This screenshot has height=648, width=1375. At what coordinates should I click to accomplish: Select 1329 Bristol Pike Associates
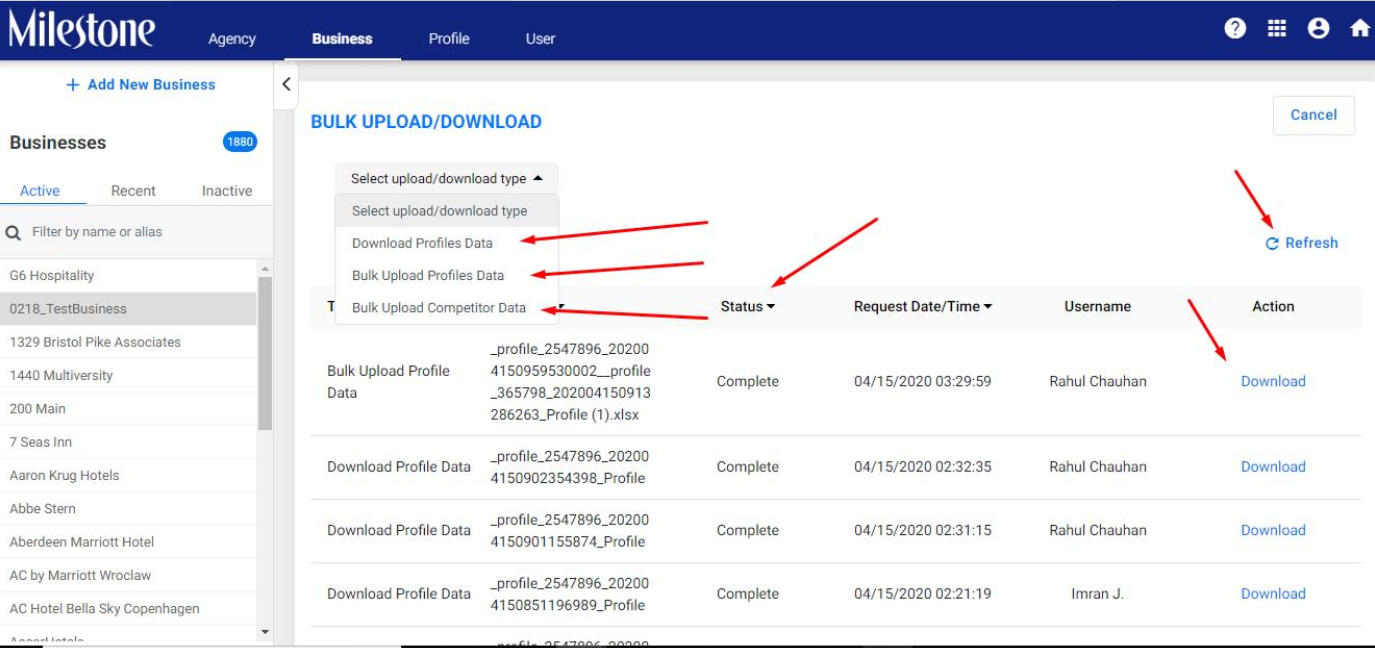coord(129,342)
